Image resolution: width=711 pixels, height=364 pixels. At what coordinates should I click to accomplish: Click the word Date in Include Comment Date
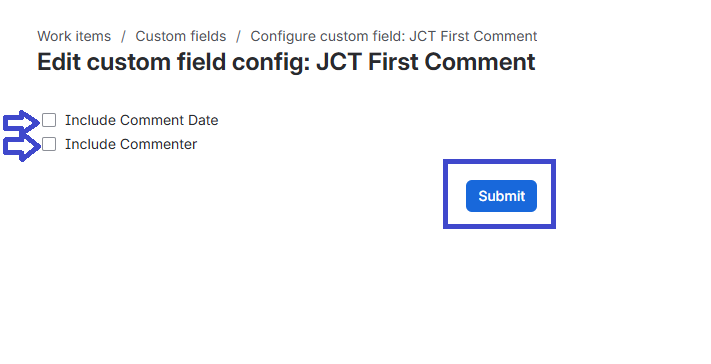202,120
